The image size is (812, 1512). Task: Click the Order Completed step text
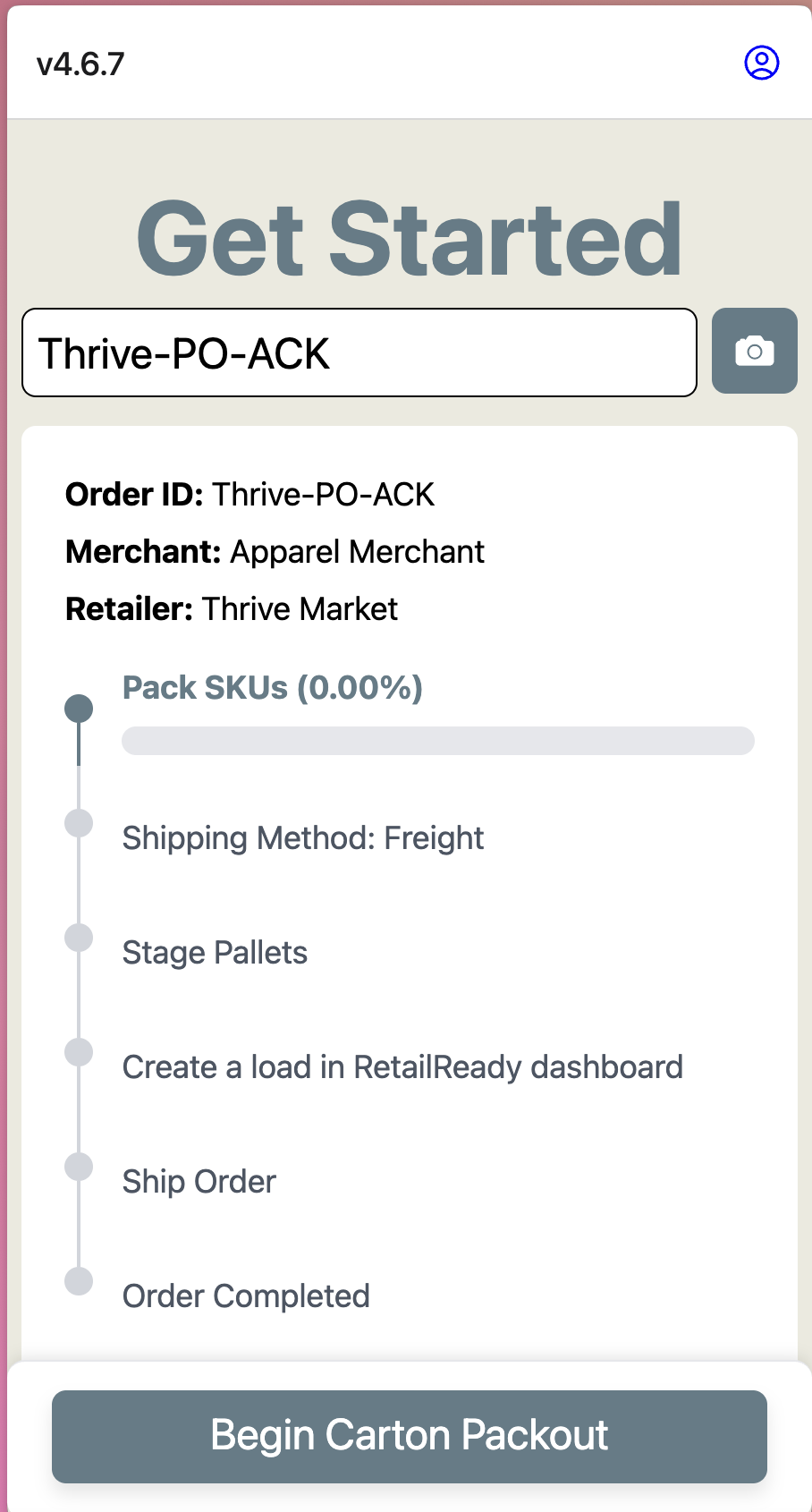246,1296
